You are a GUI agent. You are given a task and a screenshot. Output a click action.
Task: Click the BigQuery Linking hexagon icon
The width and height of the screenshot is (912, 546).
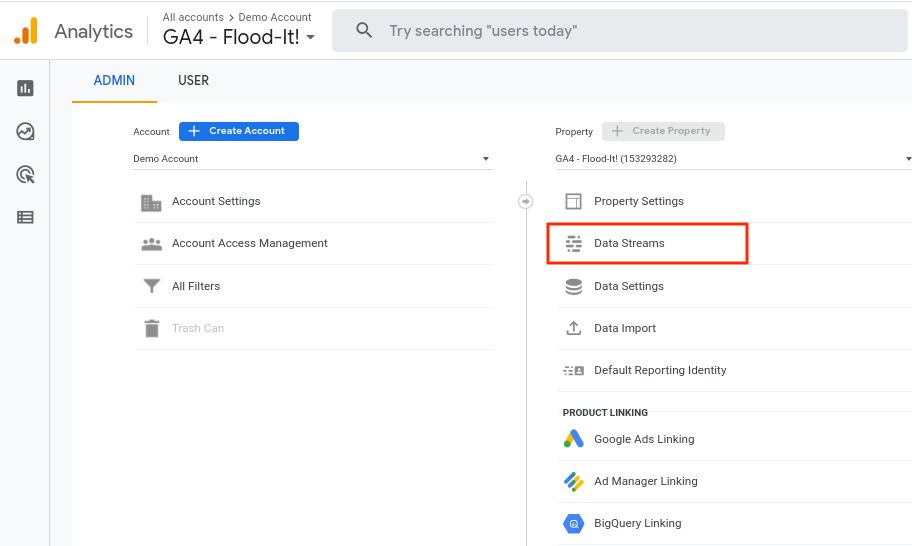tap(573, 523)
